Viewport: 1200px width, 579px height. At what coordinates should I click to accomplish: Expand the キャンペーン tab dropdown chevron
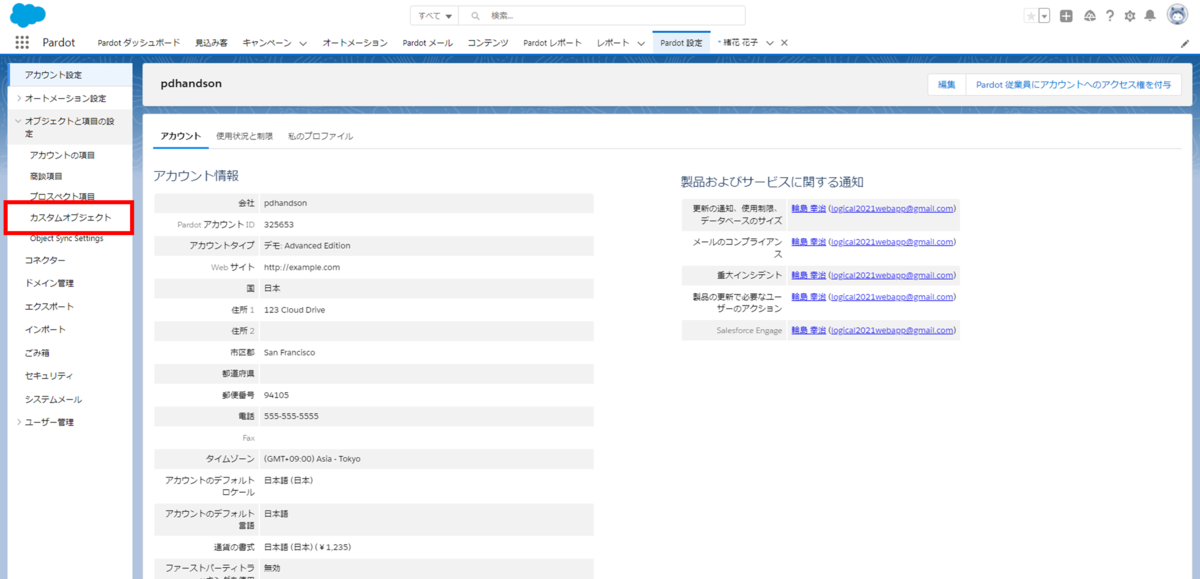tap(304, 43)
